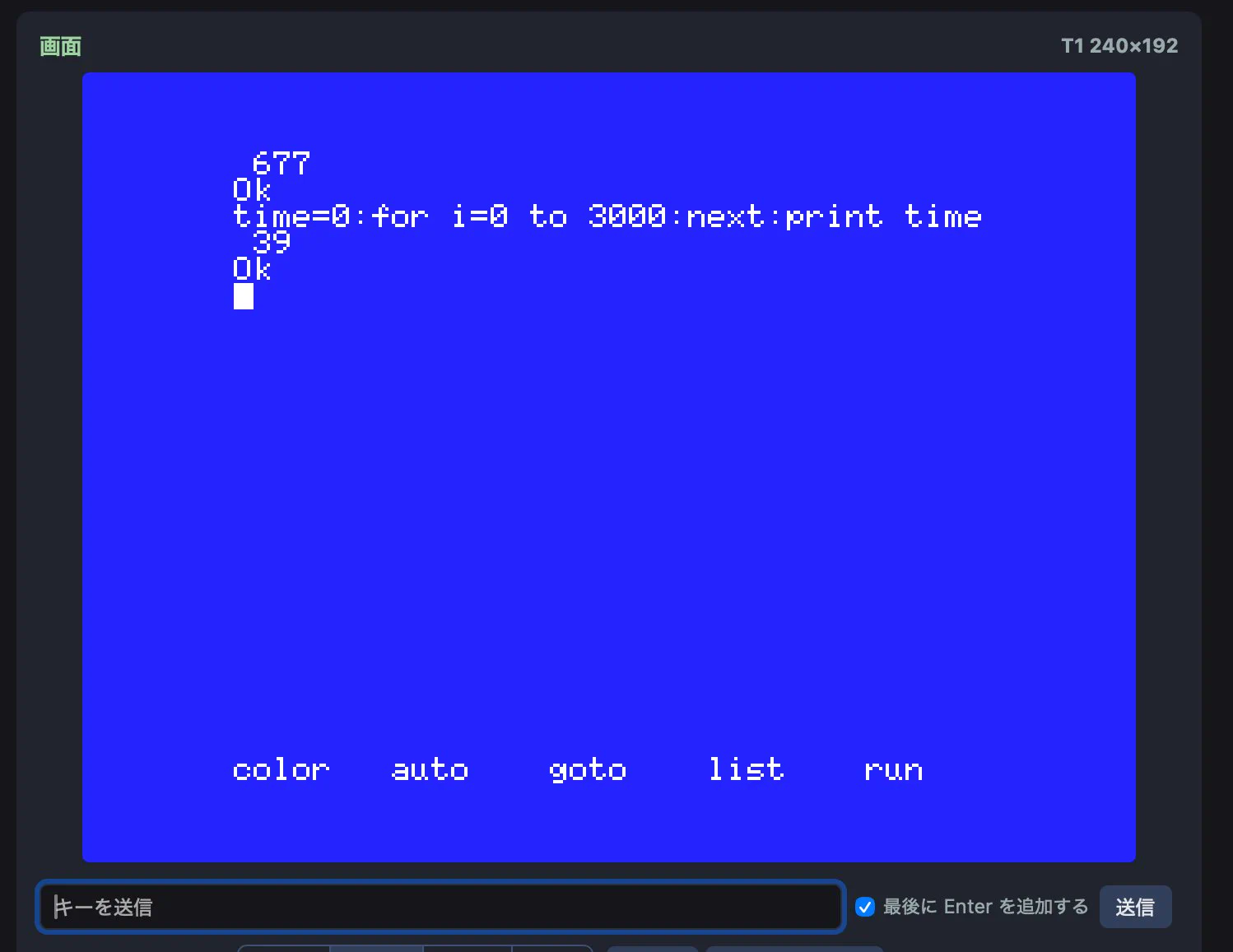Click the 'color' function key label
The image size is (1233, 952).
(x=281, y=769)
